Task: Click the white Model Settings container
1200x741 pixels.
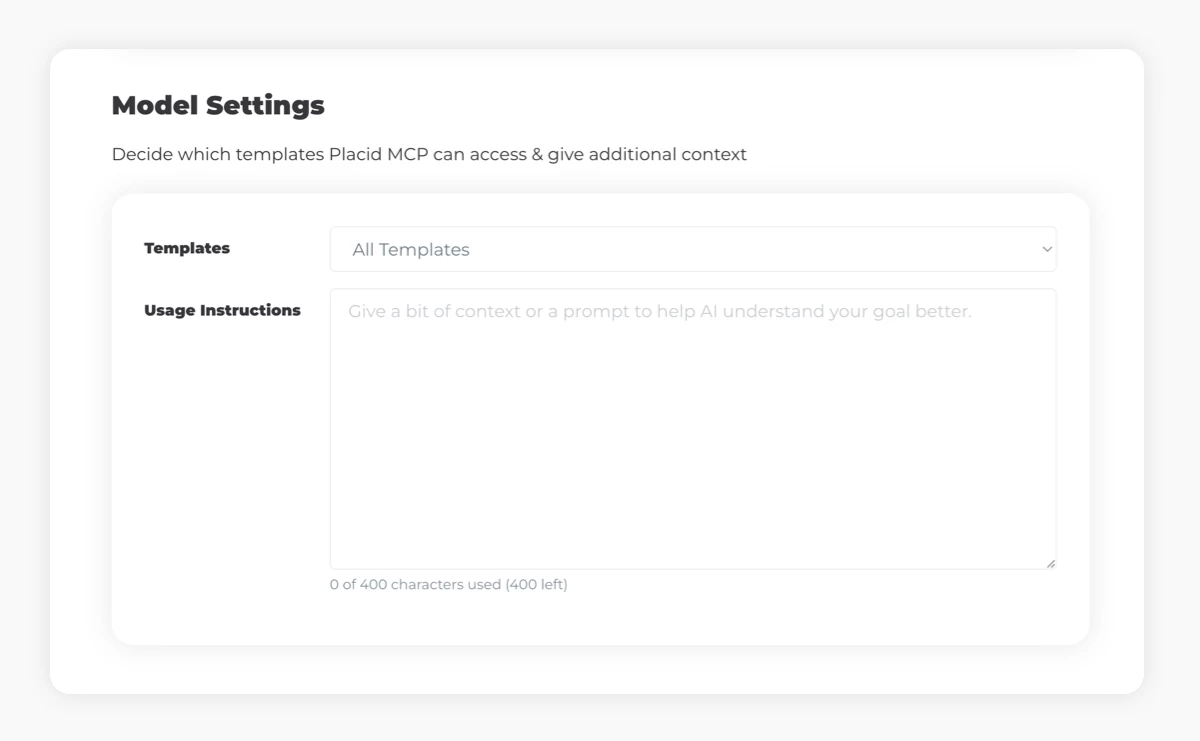Action: pos(600,670)
